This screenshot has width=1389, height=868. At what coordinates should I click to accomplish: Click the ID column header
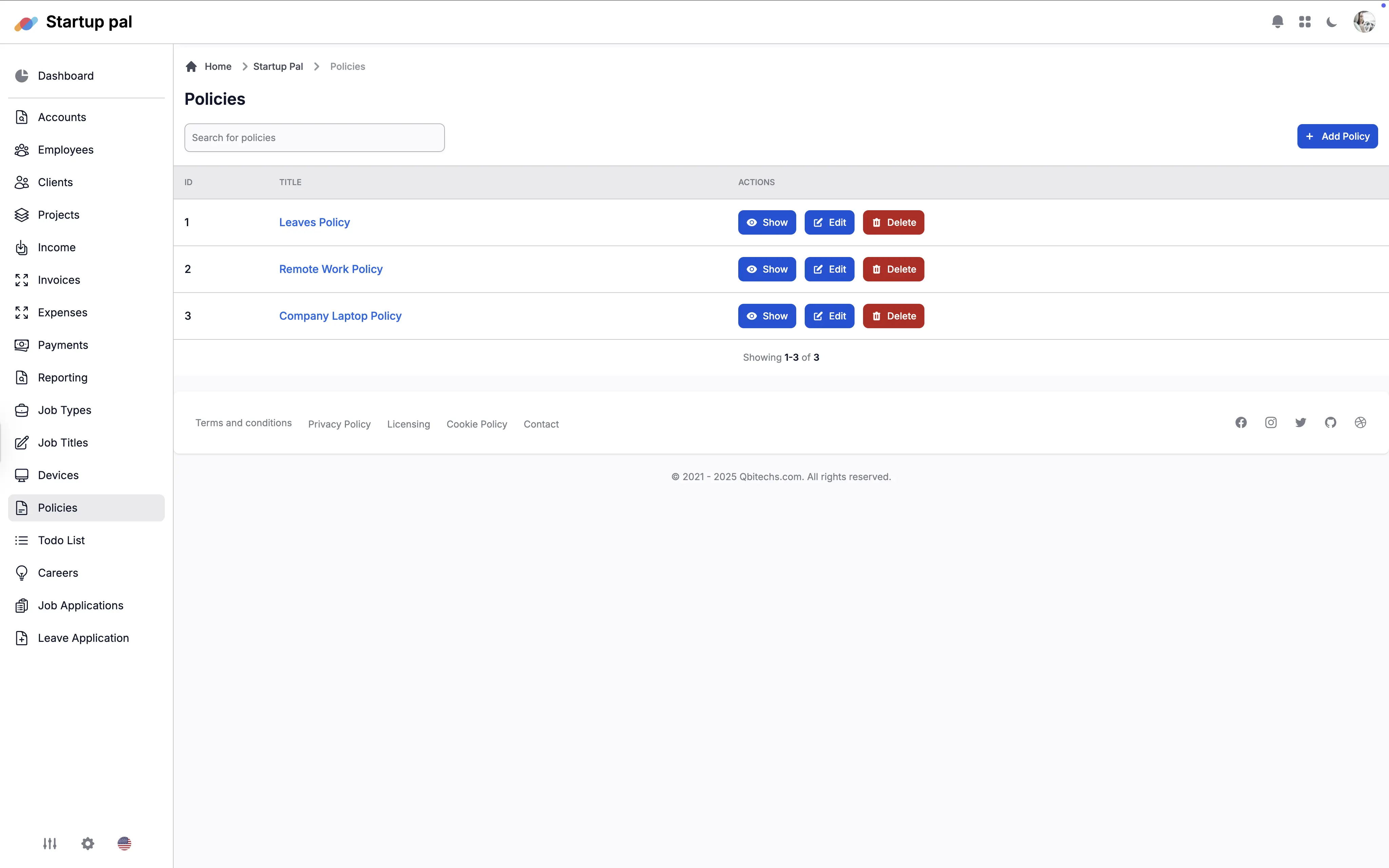tap(188, 182)
